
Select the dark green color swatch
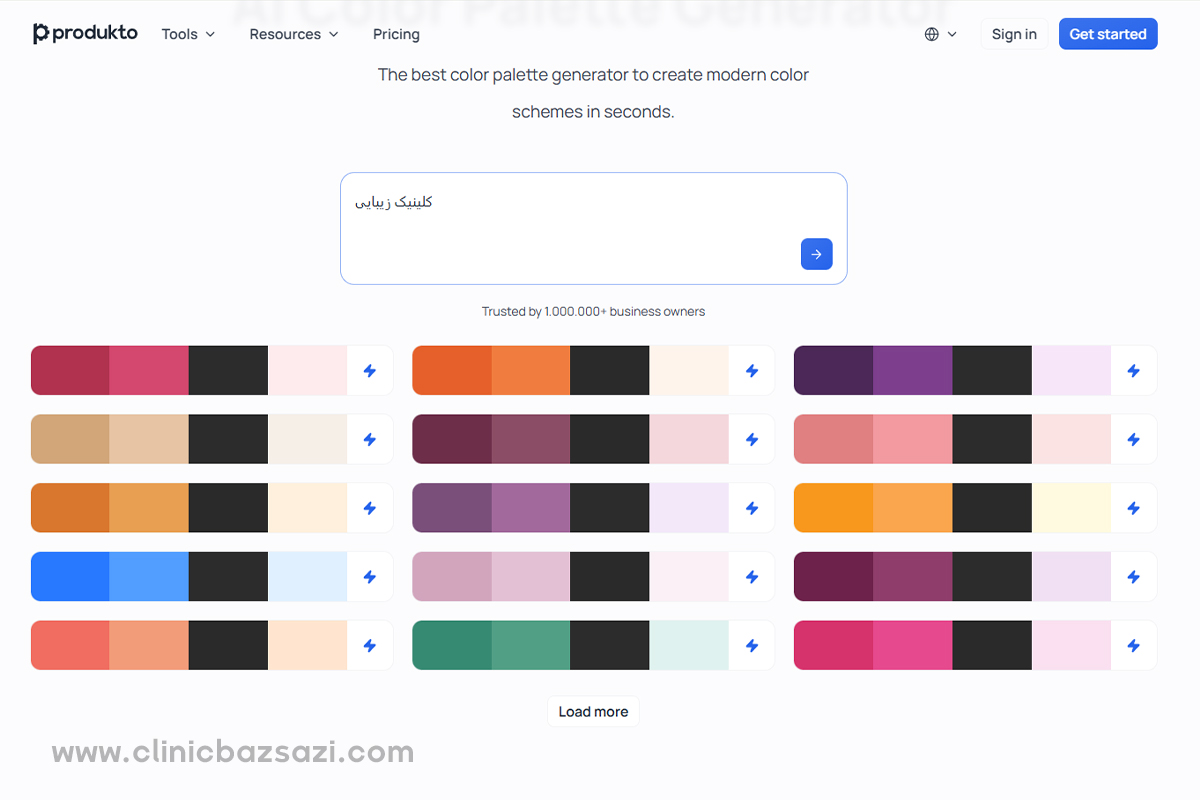pyautogui.click(x=452, y=646)
